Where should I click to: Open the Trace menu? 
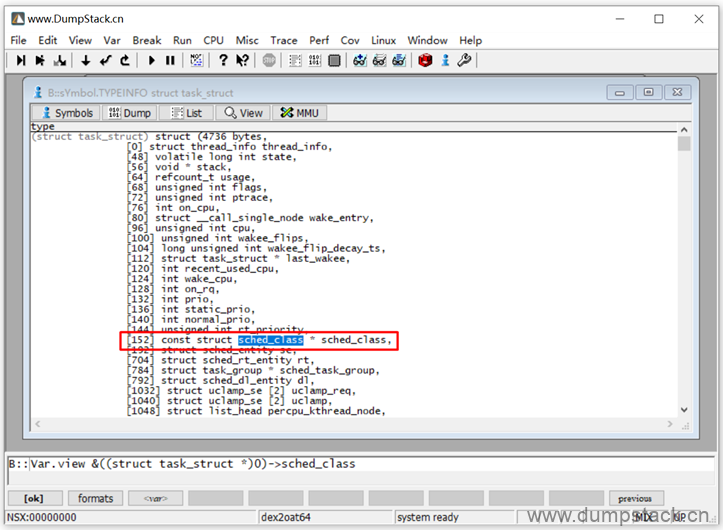point(284,40)
